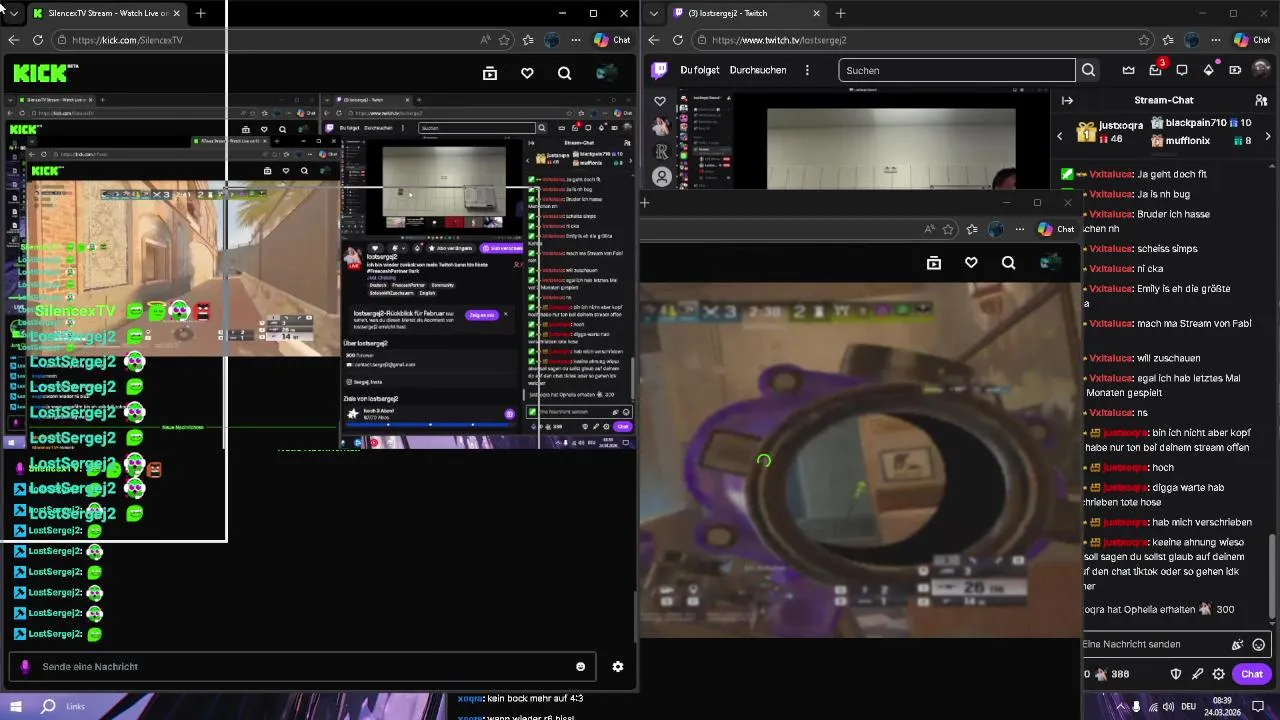Open a new tab in the Twitch browser
This screenshot has width=1280, height=720.
[x=840, y=13]
